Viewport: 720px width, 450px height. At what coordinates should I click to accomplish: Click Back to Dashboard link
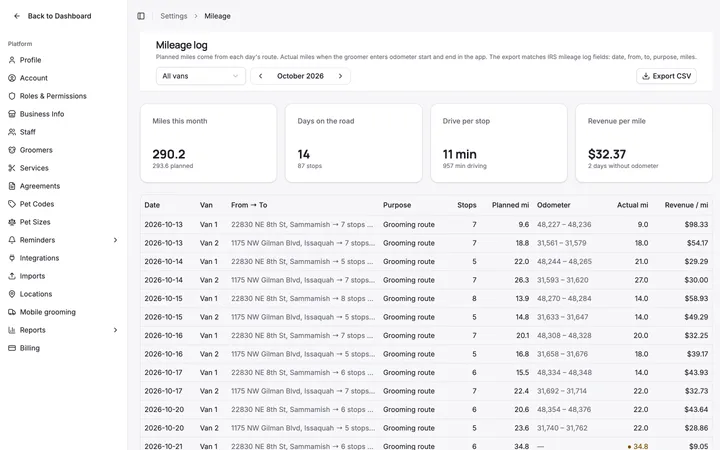(59, 16)
